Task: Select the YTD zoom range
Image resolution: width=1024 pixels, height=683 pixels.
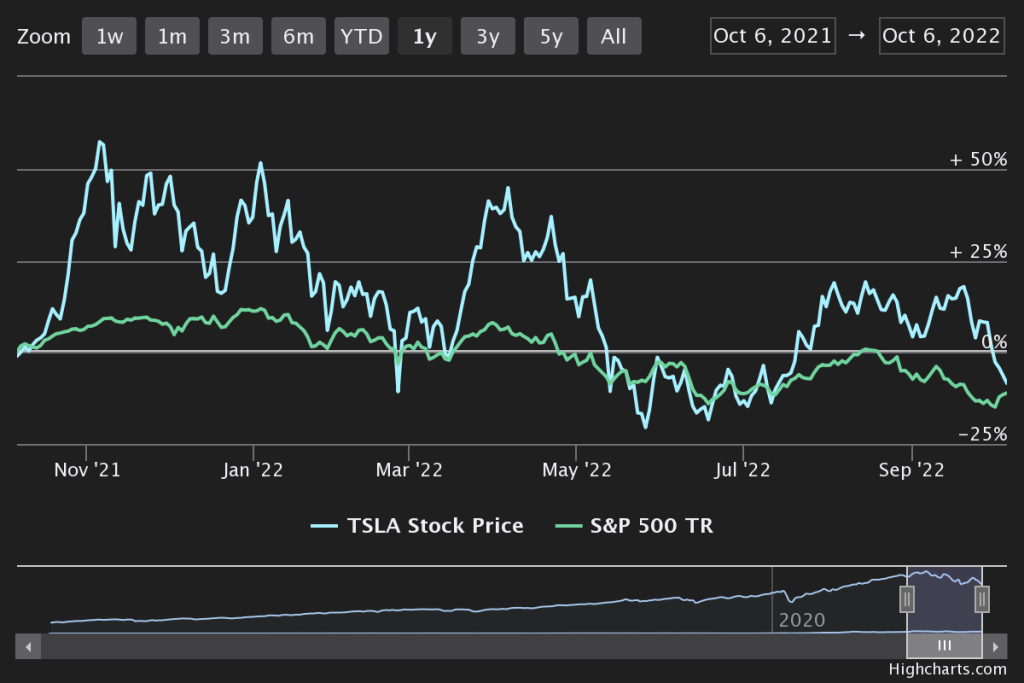Action: pos(361,37)
